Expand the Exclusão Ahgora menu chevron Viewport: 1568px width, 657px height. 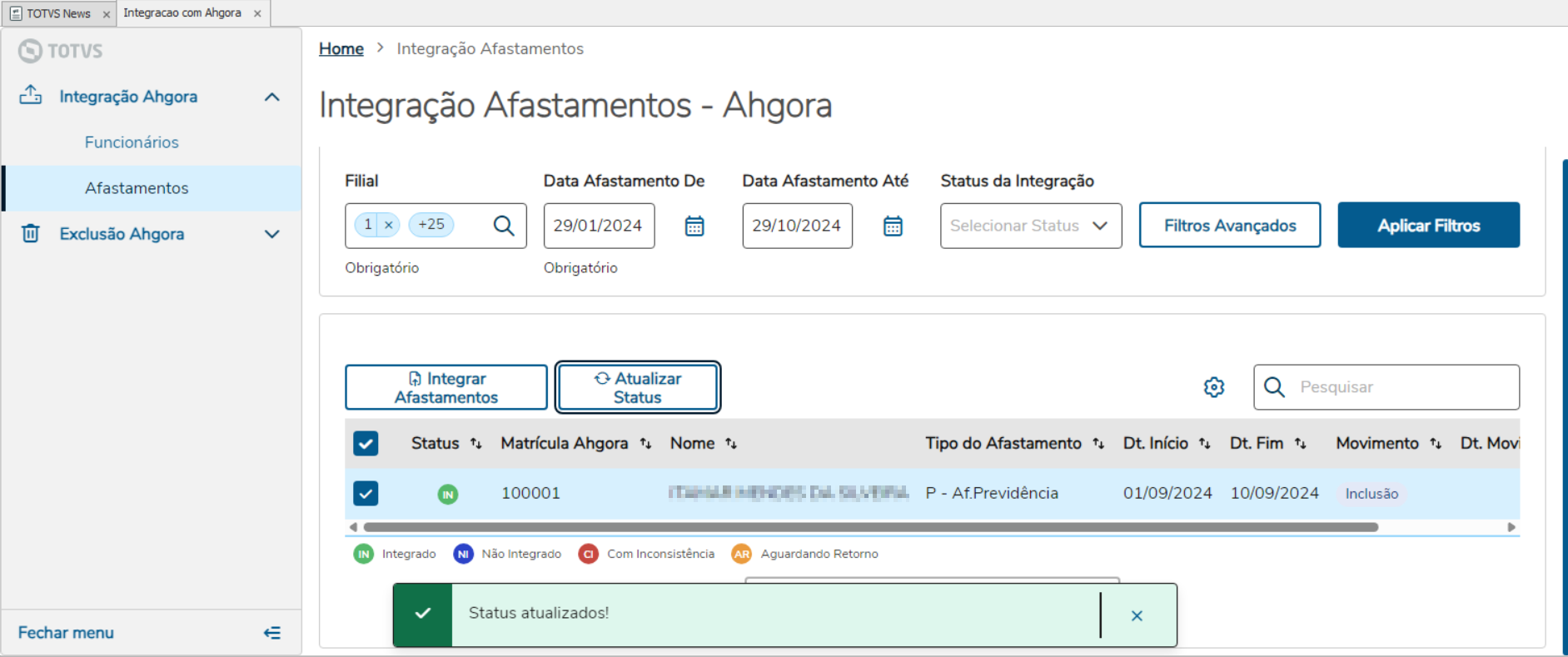click(271, 234)
